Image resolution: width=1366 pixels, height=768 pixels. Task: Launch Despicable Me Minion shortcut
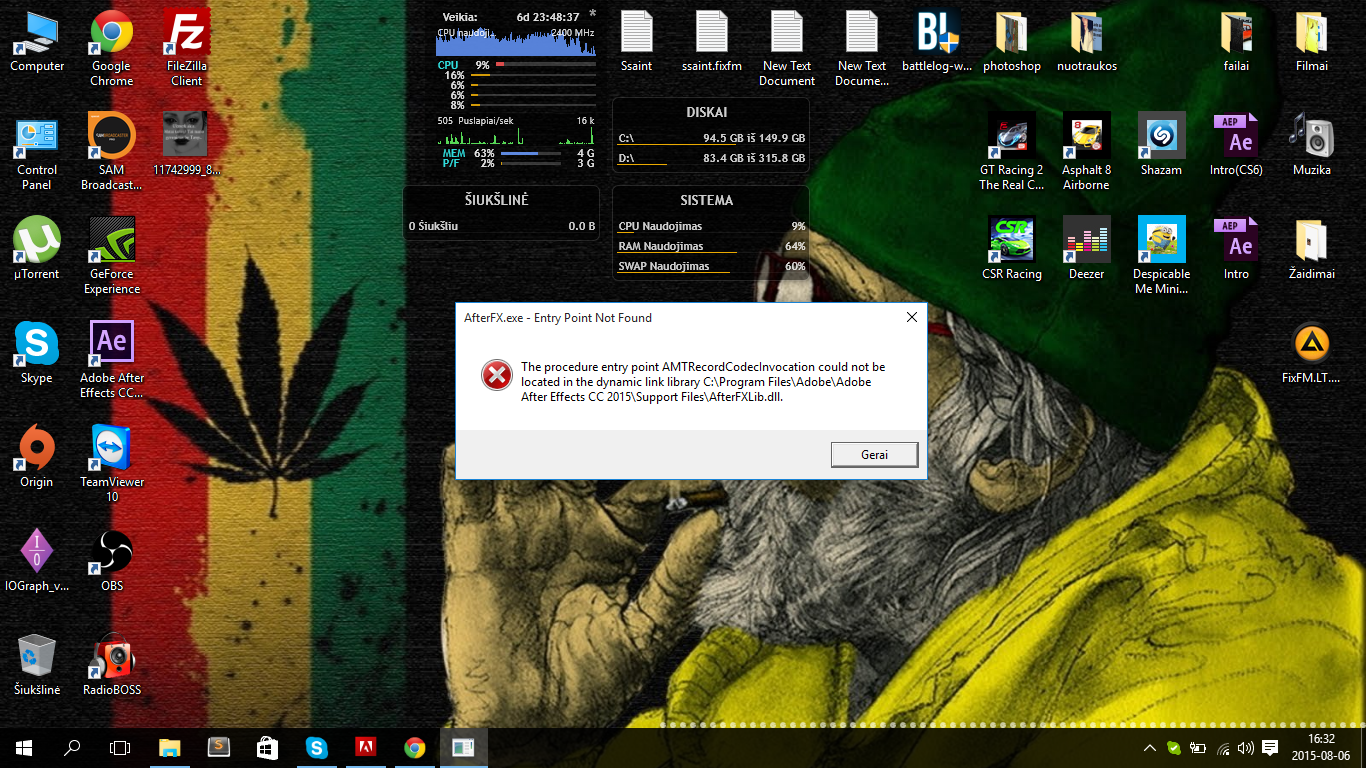(x=1161, y=257)
